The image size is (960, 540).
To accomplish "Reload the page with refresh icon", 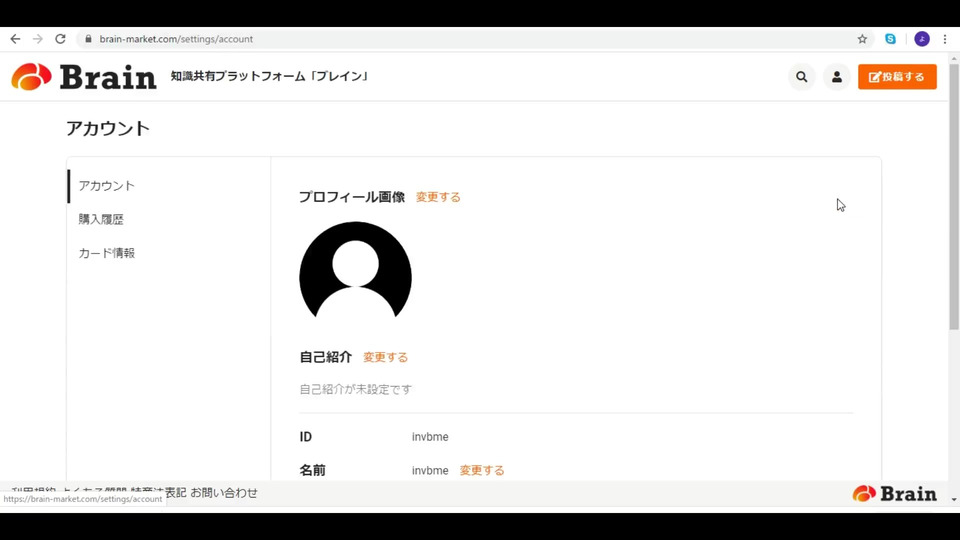I will [x=60, y=39].
